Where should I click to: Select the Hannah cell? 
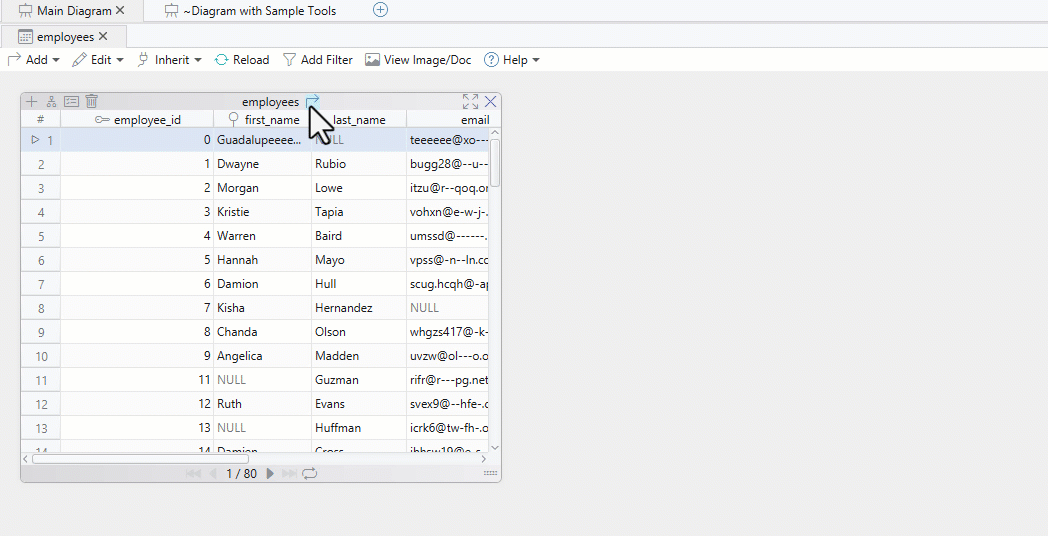[263, 260]
